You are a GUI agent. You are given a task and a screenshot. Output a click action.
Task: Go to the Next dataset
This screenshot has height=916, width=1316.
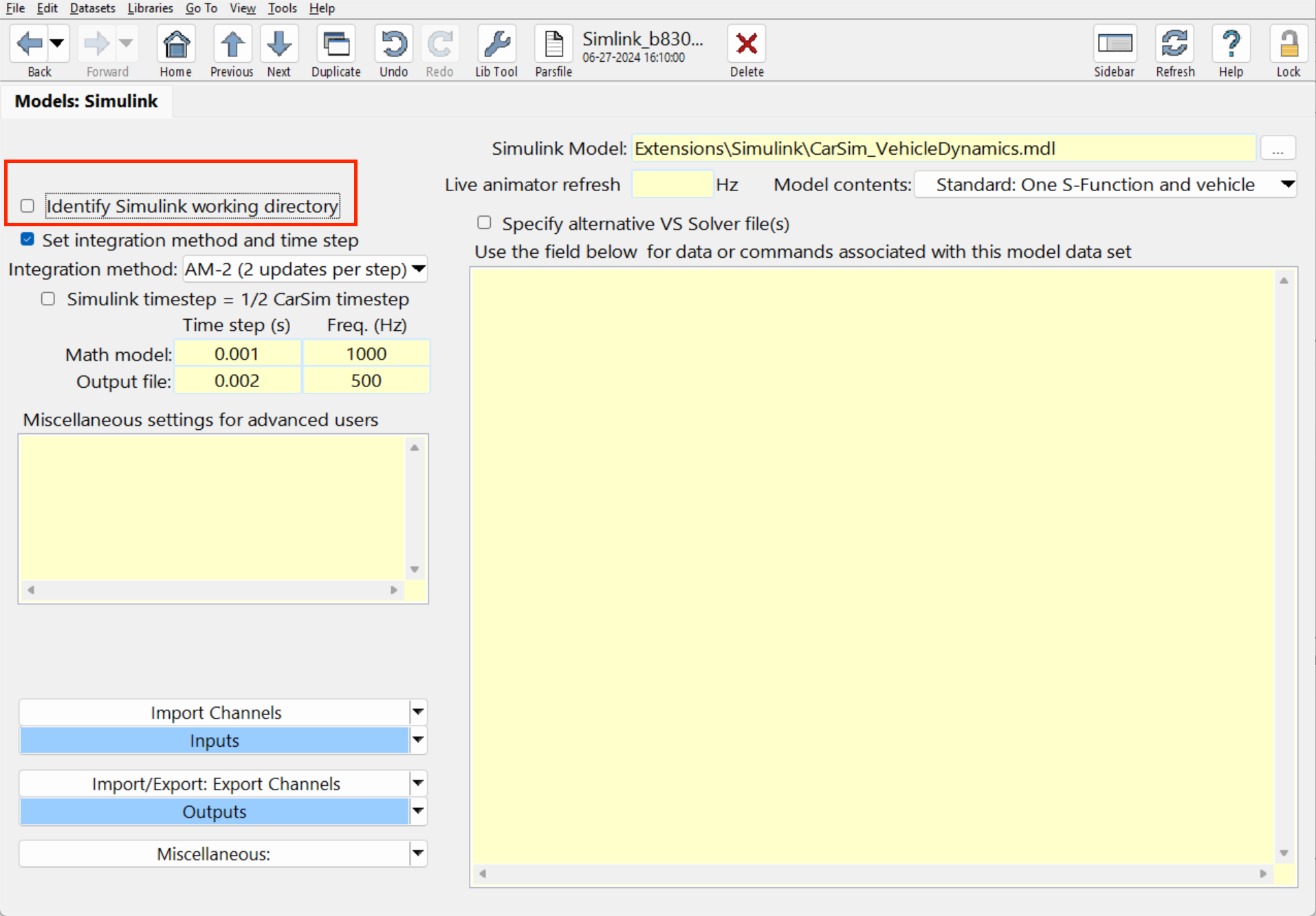coord(279,44)
